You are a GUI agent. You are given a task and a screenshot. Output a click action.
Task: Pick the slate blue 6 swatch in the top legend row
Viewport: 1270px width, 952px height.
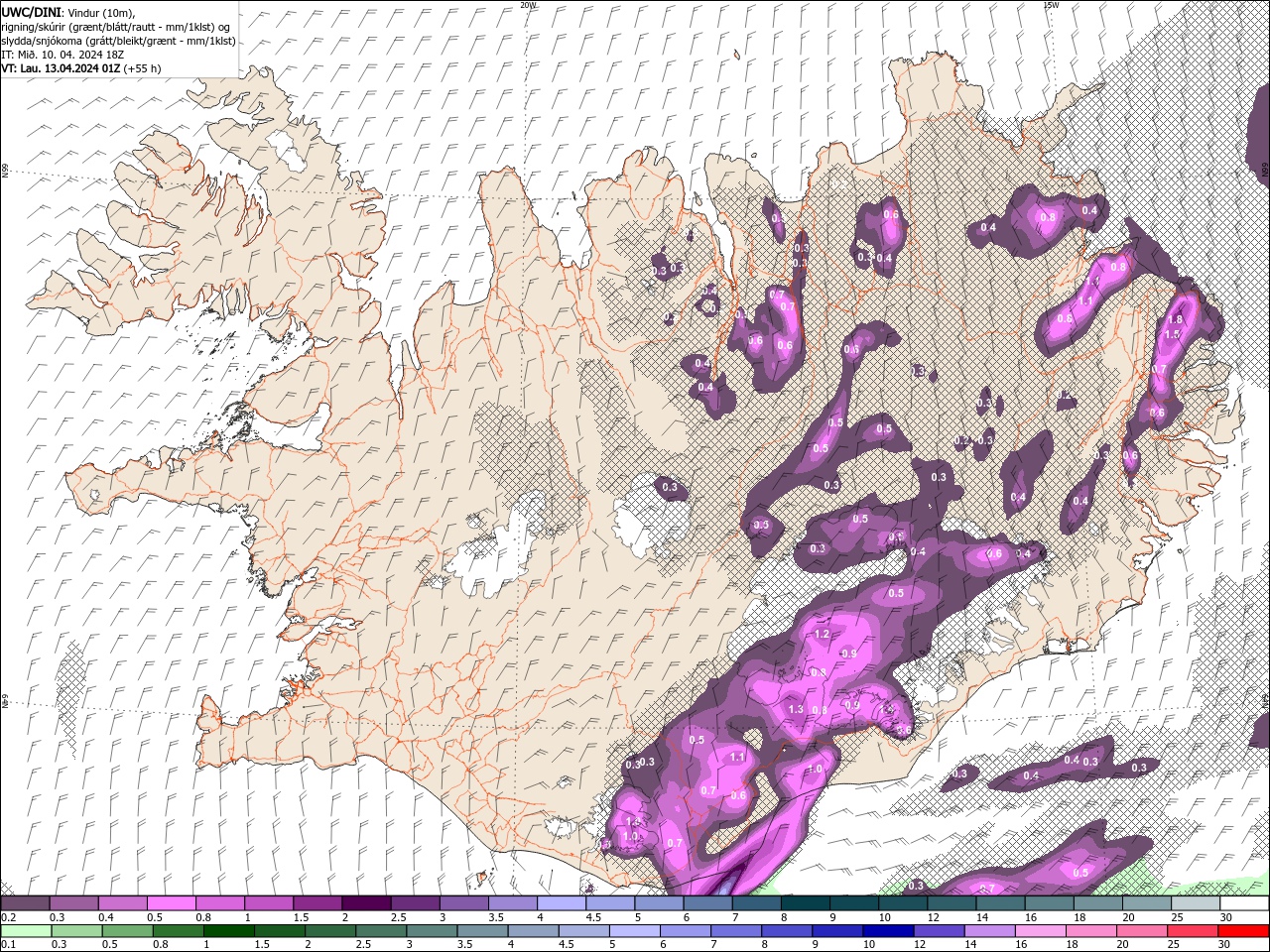click(707, 903)
